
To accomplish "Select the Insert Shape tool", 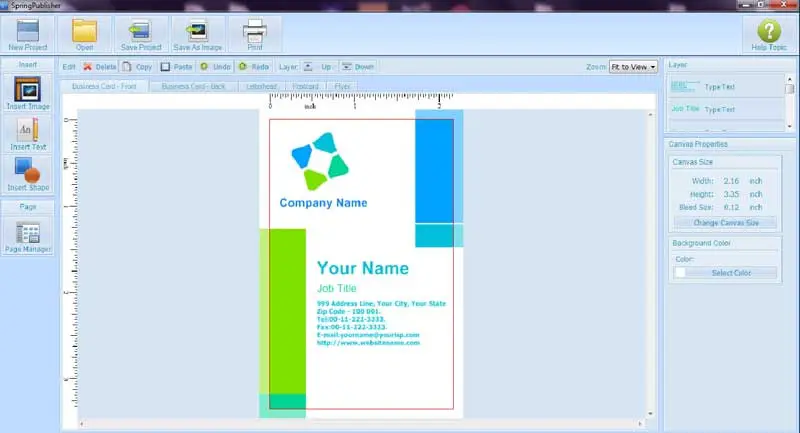I will 28,173.
